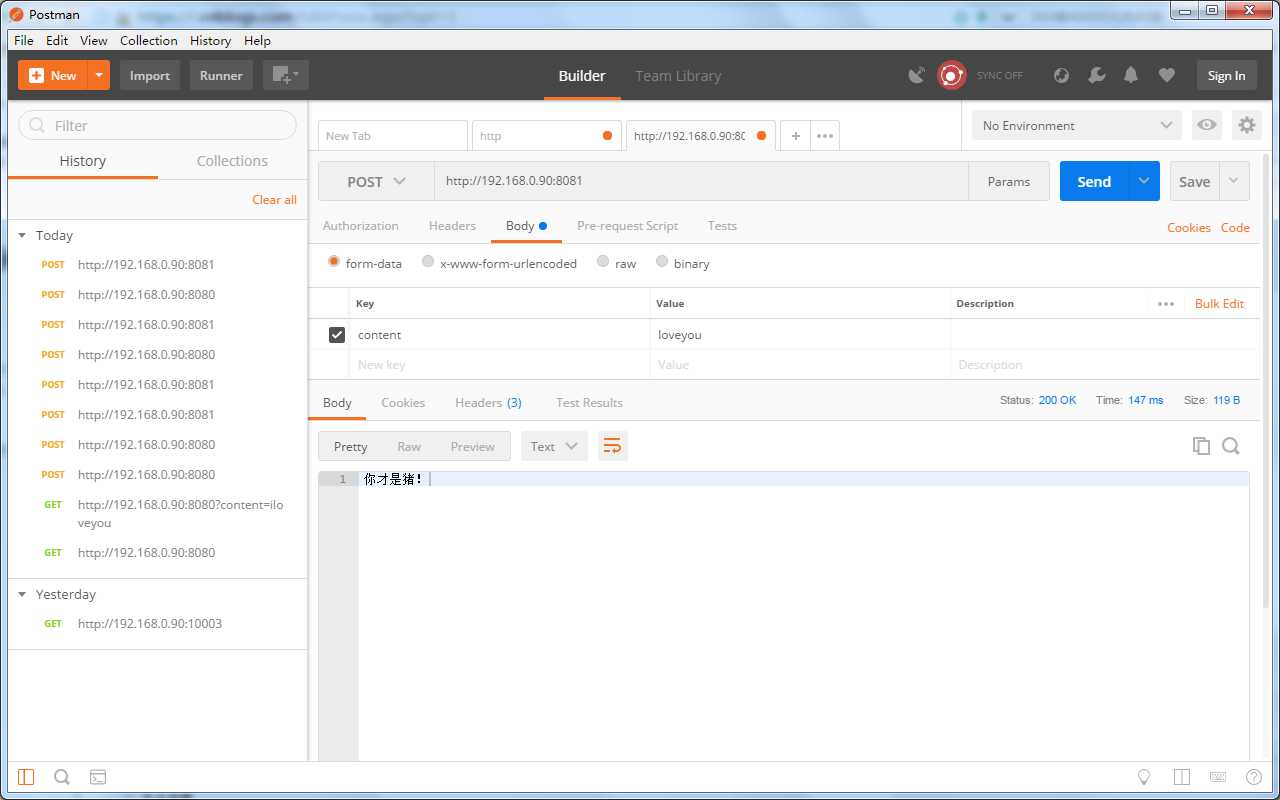Open Find magnifier in bottom status bar
The height and width of the screenshot is (800, 1280).
click(x=62, y=777)
